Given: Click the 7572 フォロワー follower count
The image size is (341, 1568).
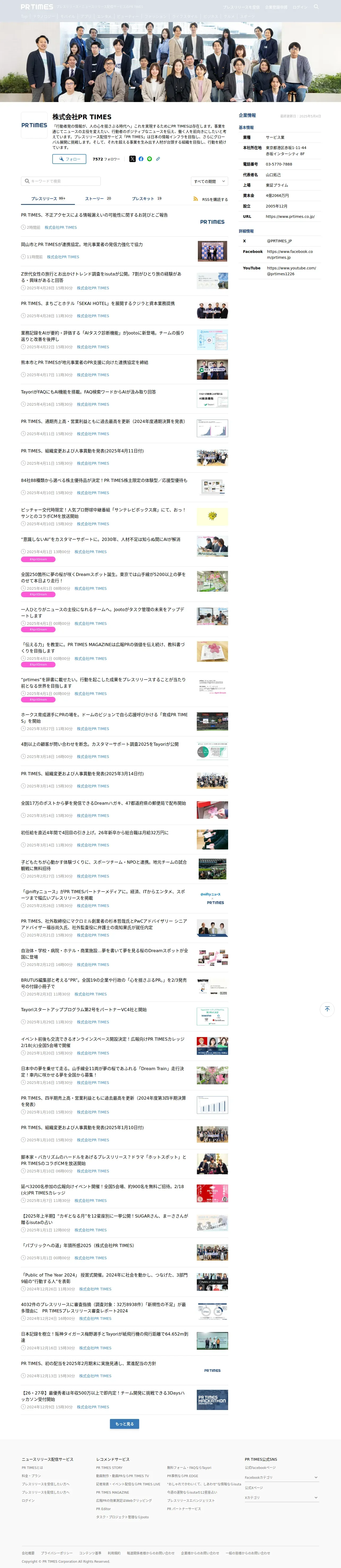Looking at the screenshot, I should click(106, 159).
